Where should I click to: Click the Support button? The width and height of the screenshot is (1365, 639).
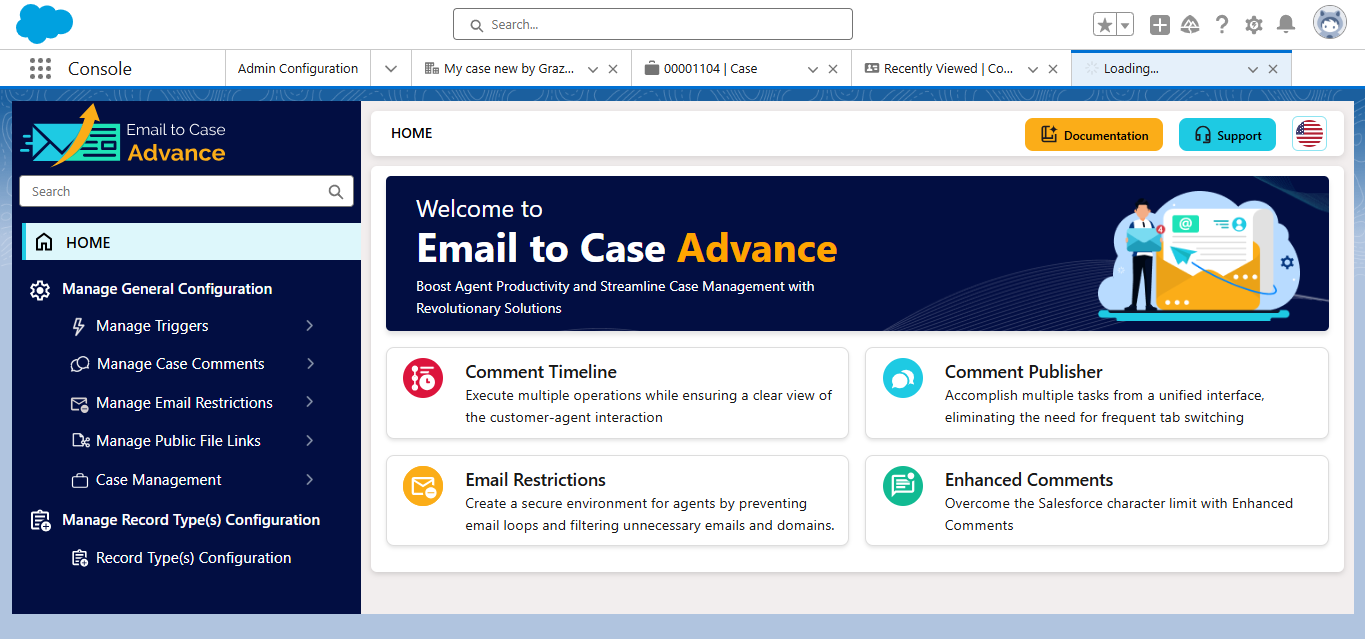1227,135
